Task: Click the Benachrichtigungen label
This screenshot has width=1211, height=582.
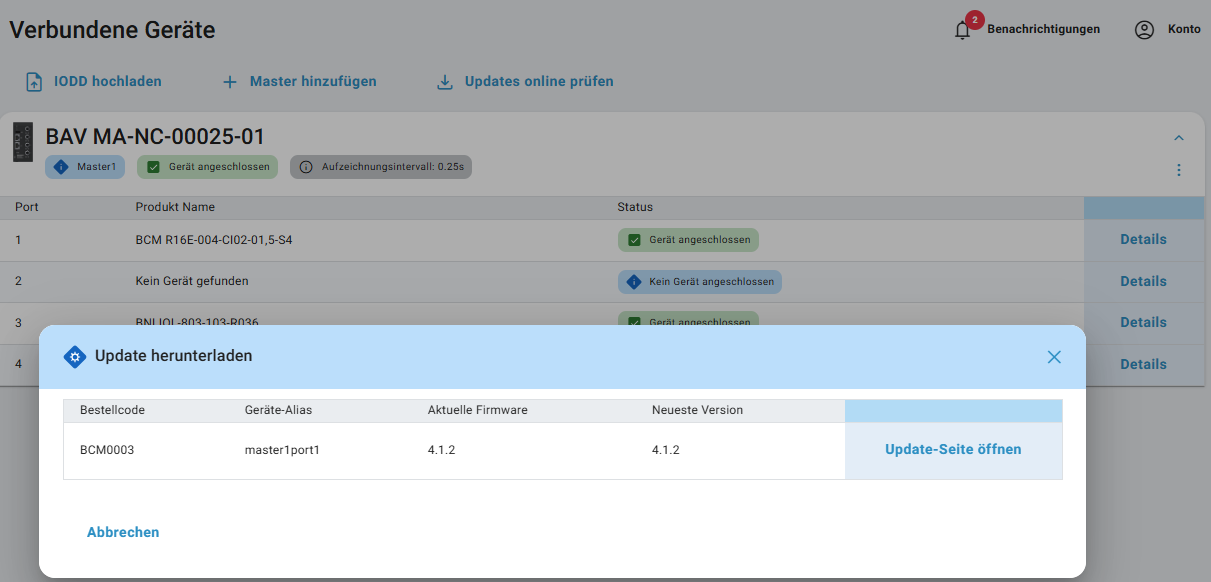Action: coord(1043,29)
